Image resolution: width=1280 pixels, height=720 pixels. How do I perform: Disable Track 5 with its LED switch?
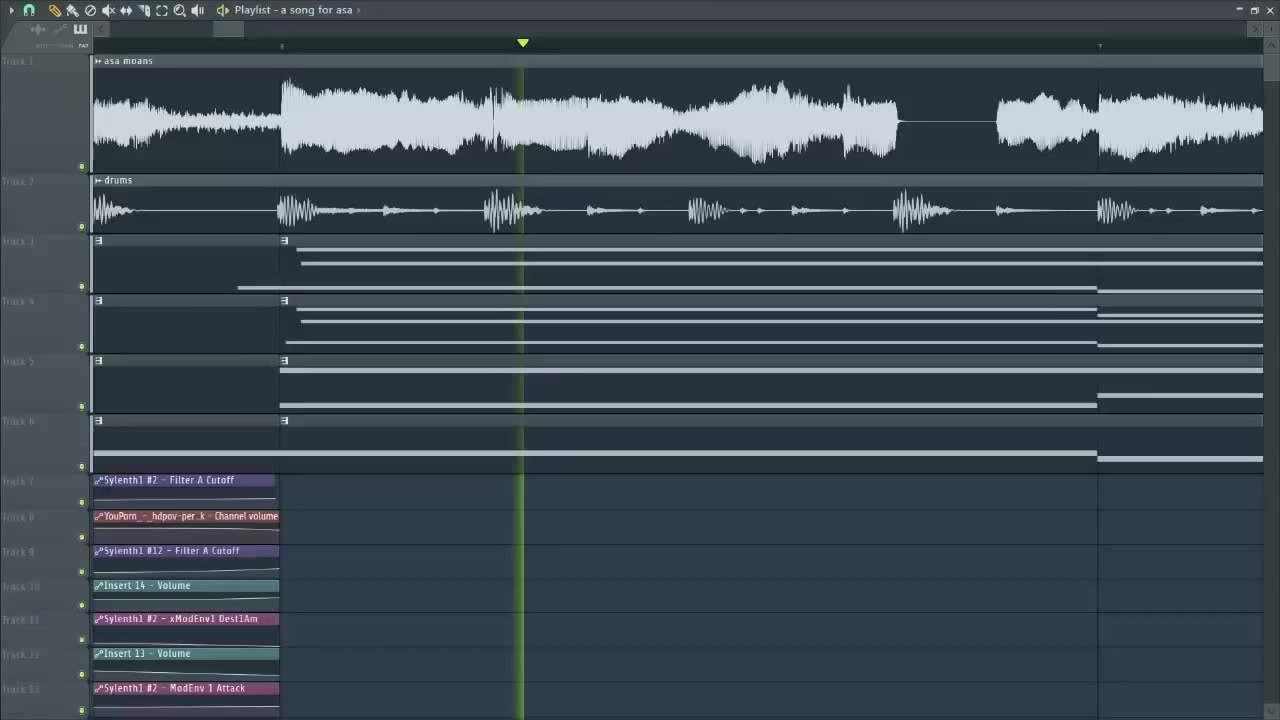click(x=82, y=407)
